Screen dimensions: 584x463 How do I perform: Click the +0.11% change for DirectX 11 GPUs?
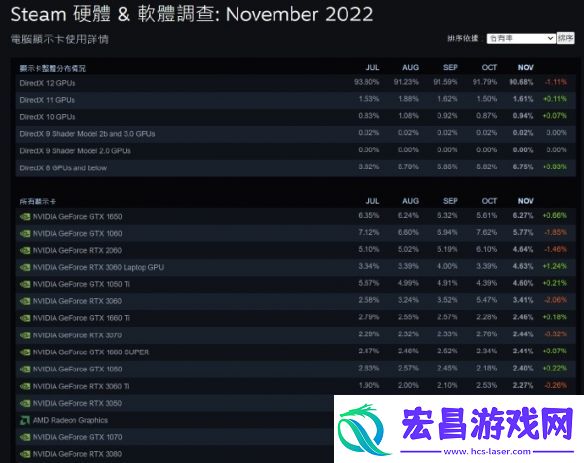pos(555,99)
